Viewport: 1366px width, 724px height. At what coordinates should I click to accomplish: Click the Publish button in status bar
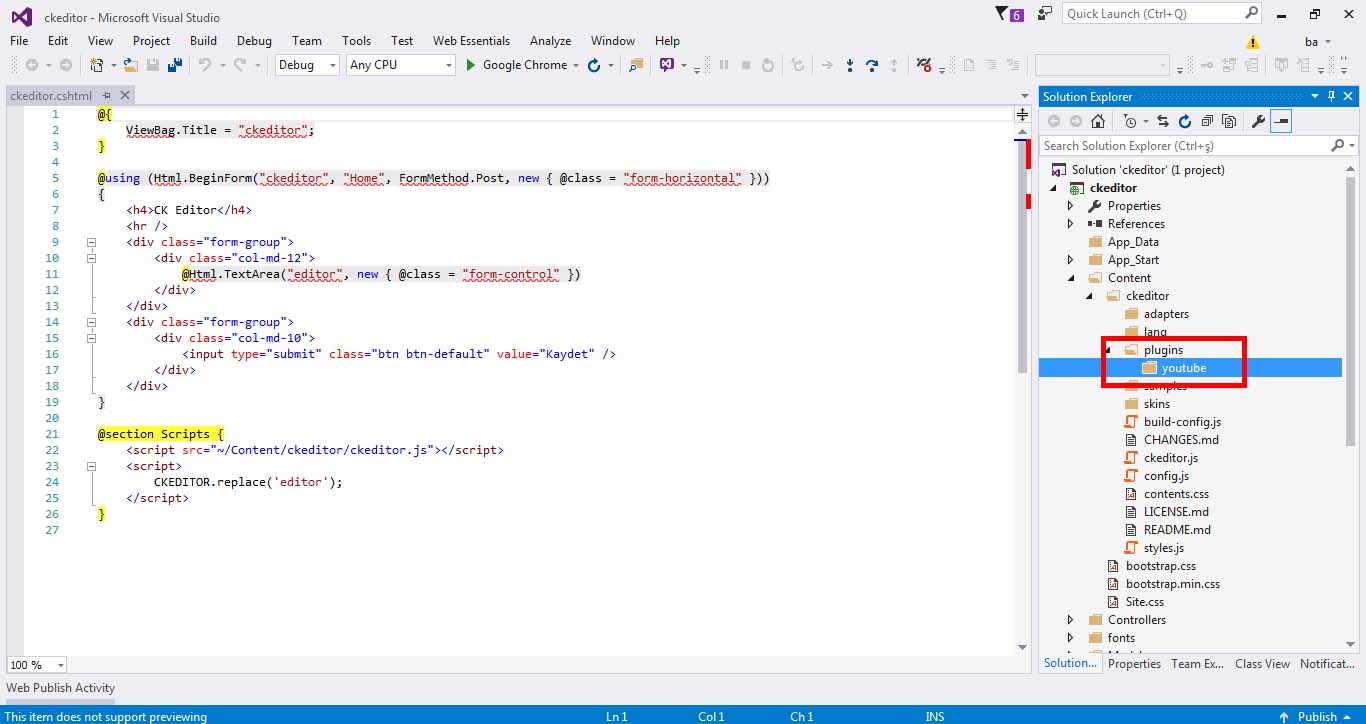click(1316, 716)
